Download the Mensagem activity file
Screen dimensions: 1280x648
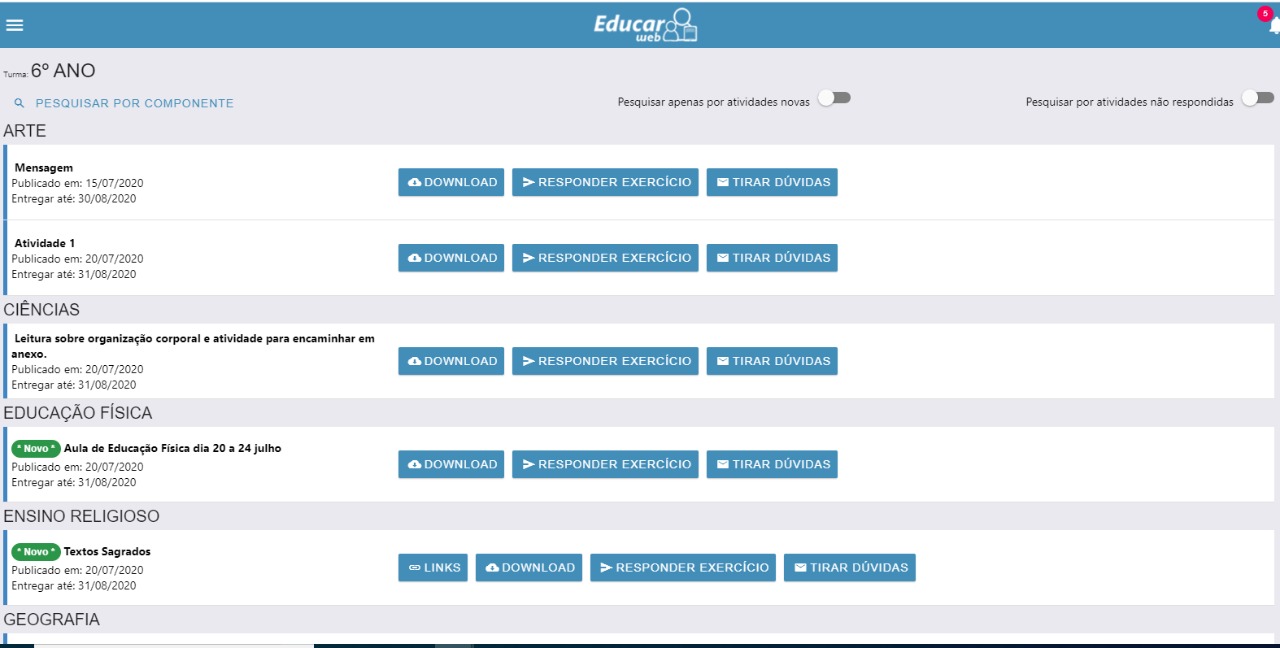click(x=451, y=182)
